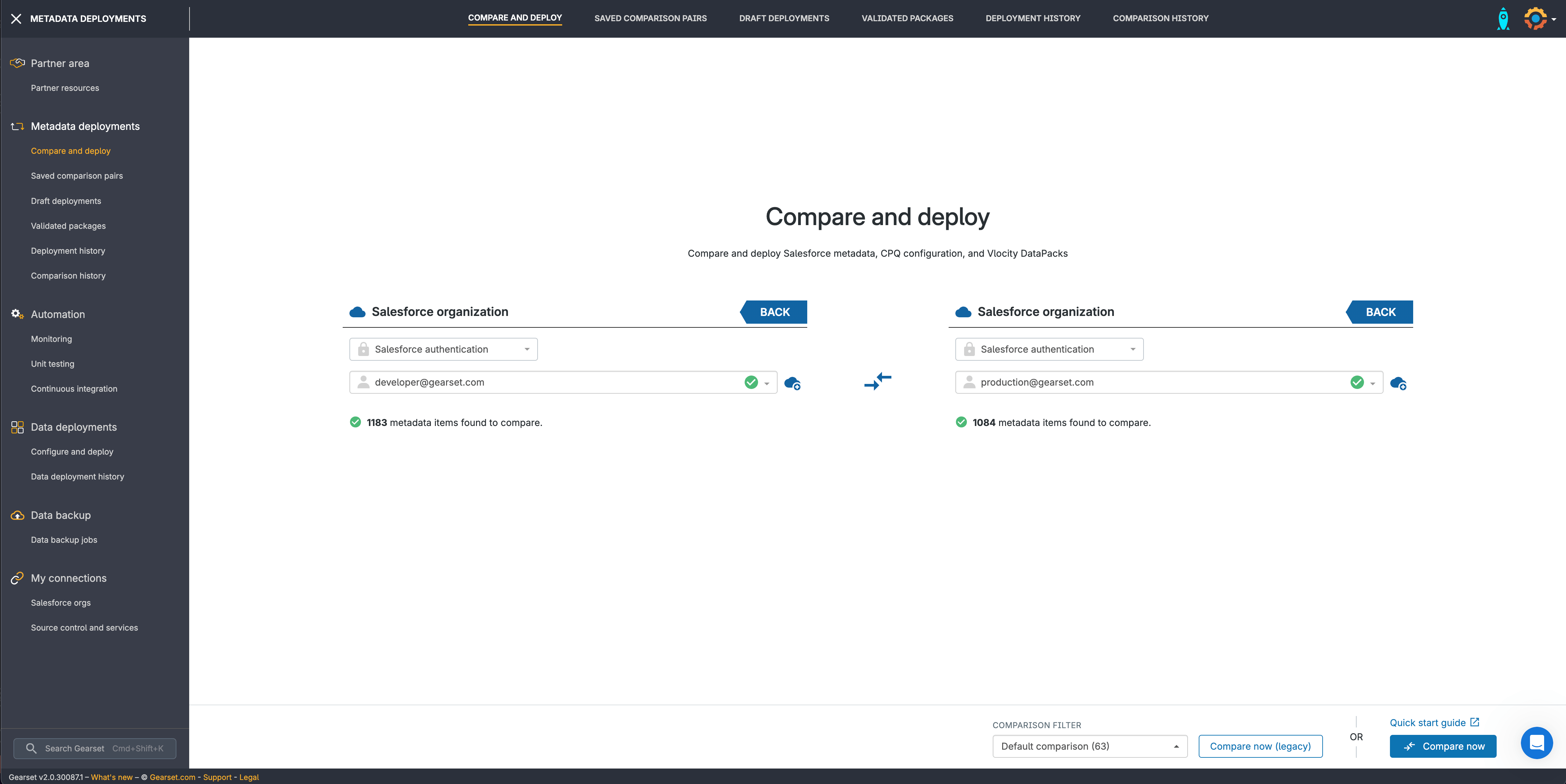Expand the production@gearset.com org dropdown

(1373, 383)
